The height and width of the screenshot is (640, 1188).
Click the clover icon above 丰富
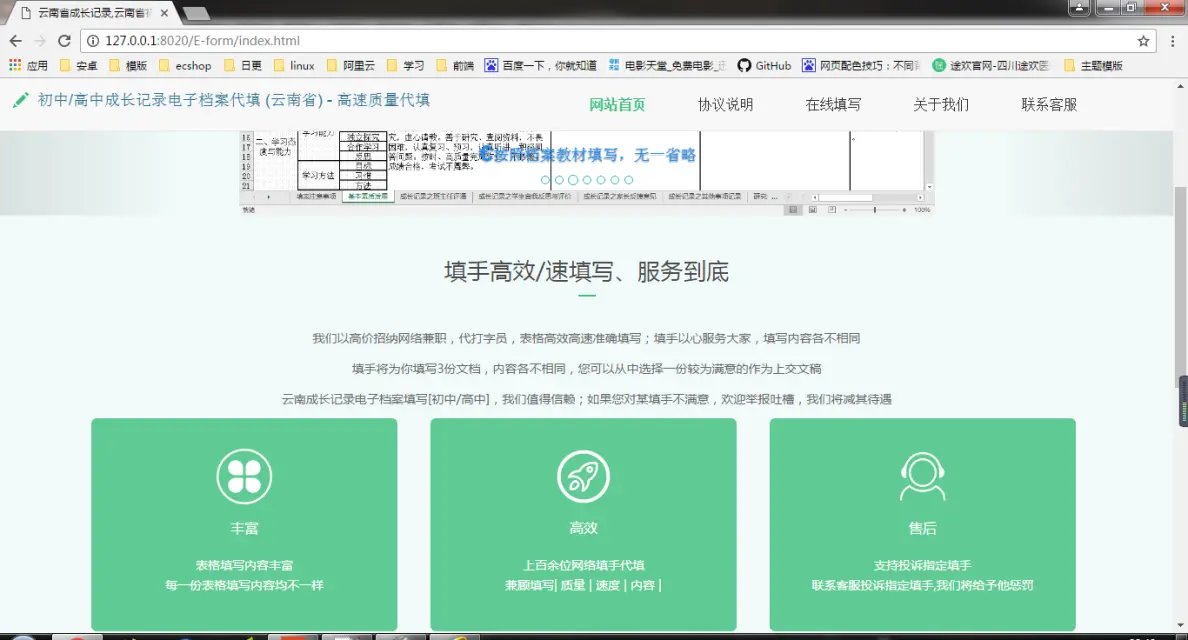click(x=243, y=476)
